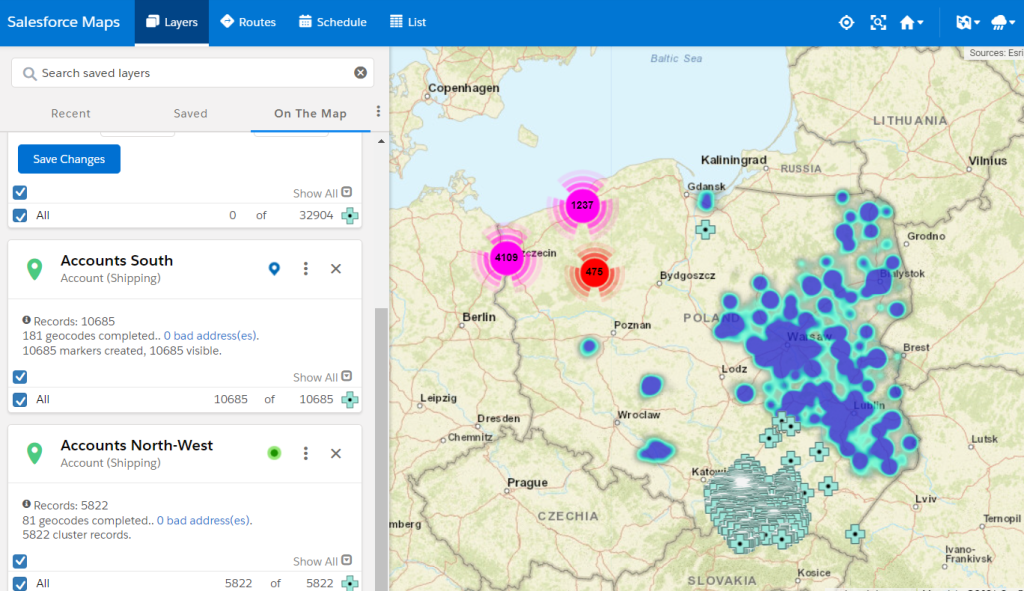Change Accounts South blue marker mode icon
This screenshot has width=1024, height=591.
tap(274, 268)
